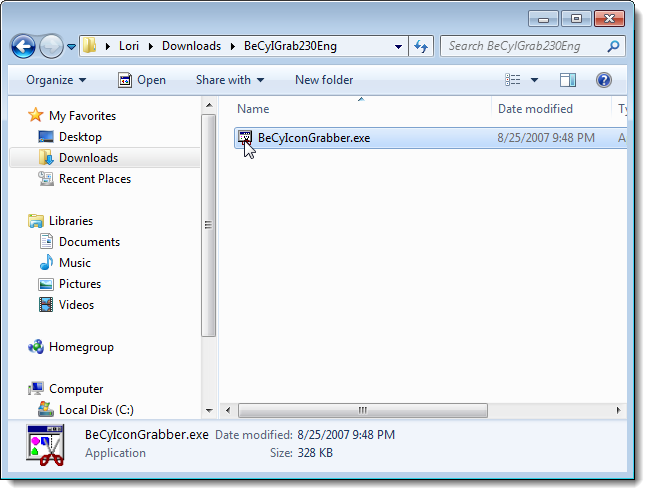This screenshot has width=650, height=495.
Task: Click the Open toolbar button
Action: coord(141,80)
